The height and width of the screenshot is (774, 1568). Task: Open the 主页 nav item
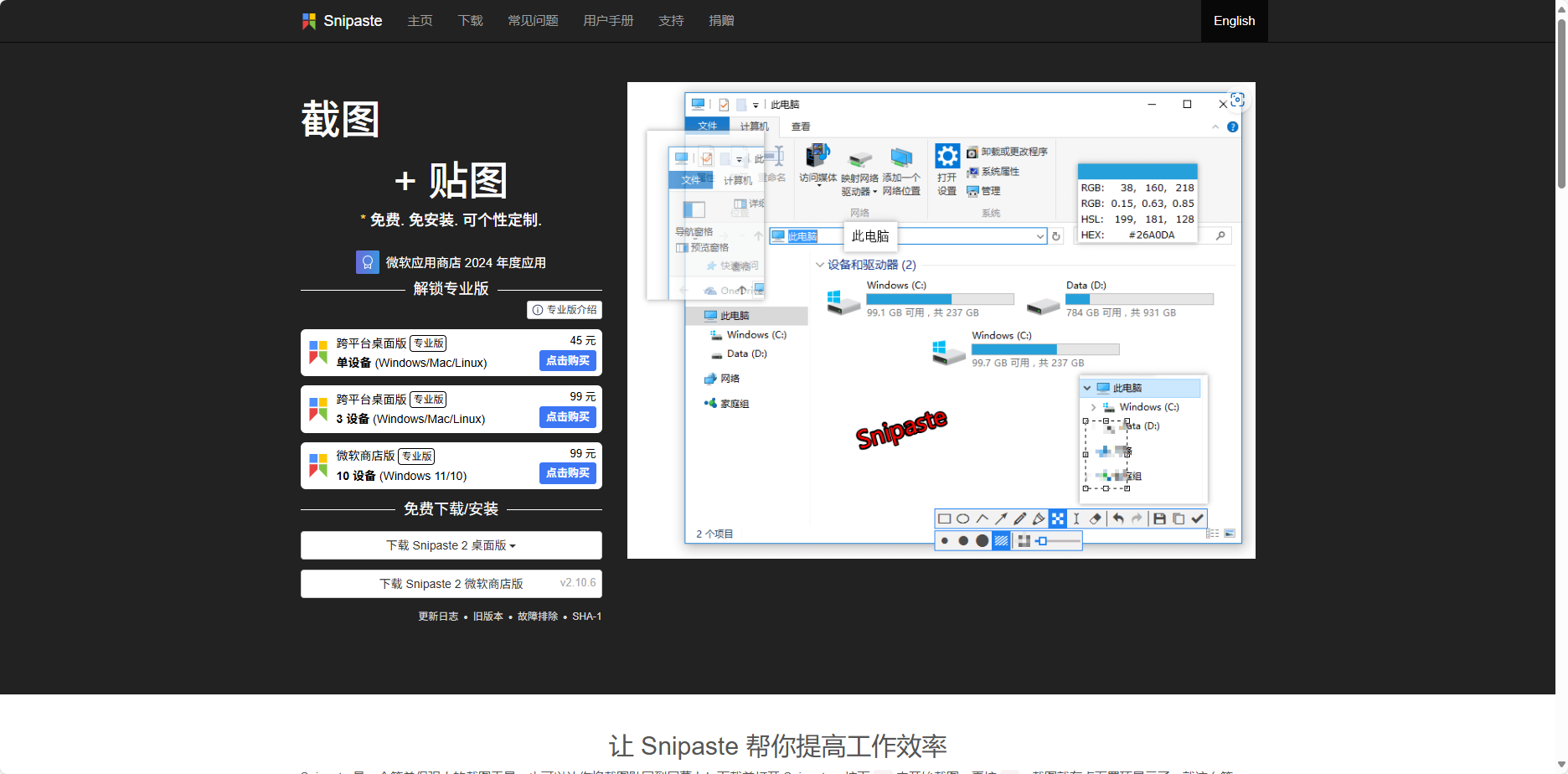point(420,21)
